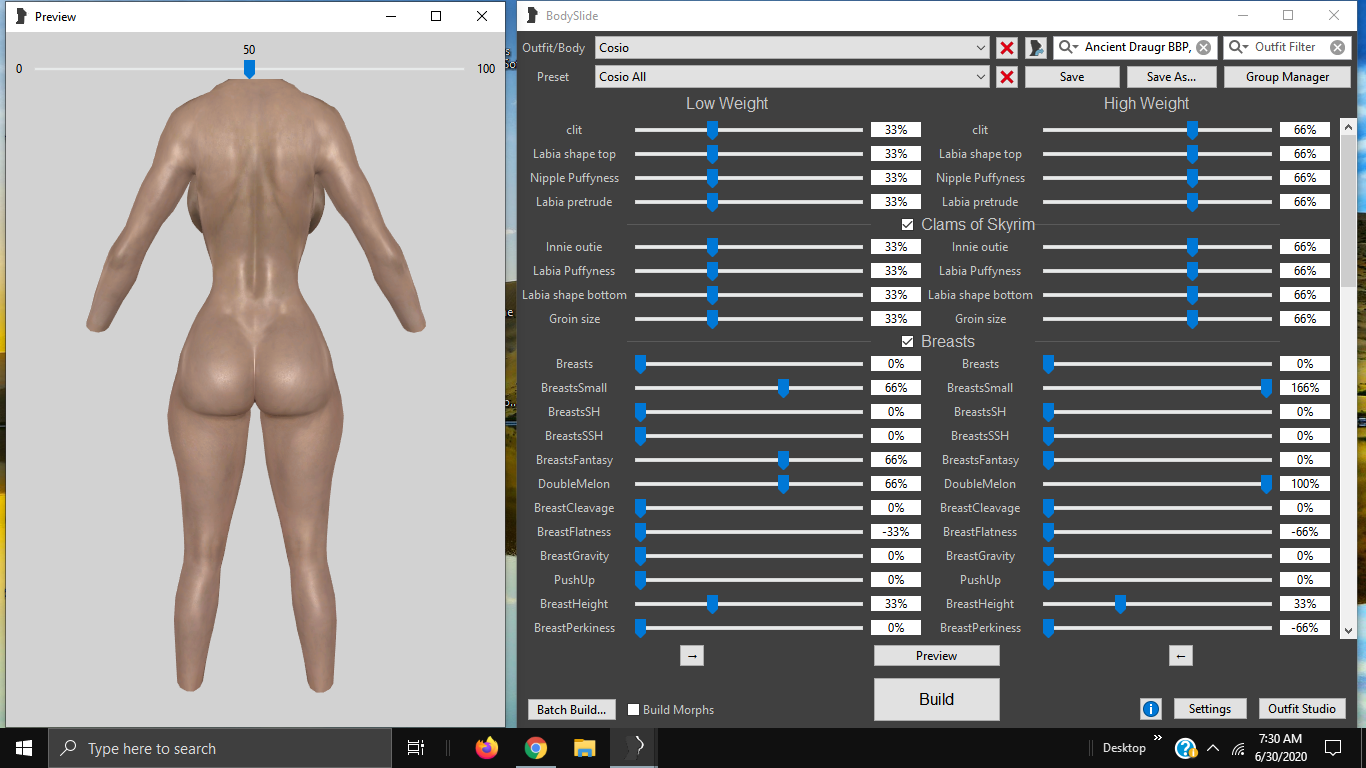Image resolution: width=1366 pixels, height=768 pixels.
Task: Open the taskbar clock showing 7:30 AM
Action: (1279, 748)
